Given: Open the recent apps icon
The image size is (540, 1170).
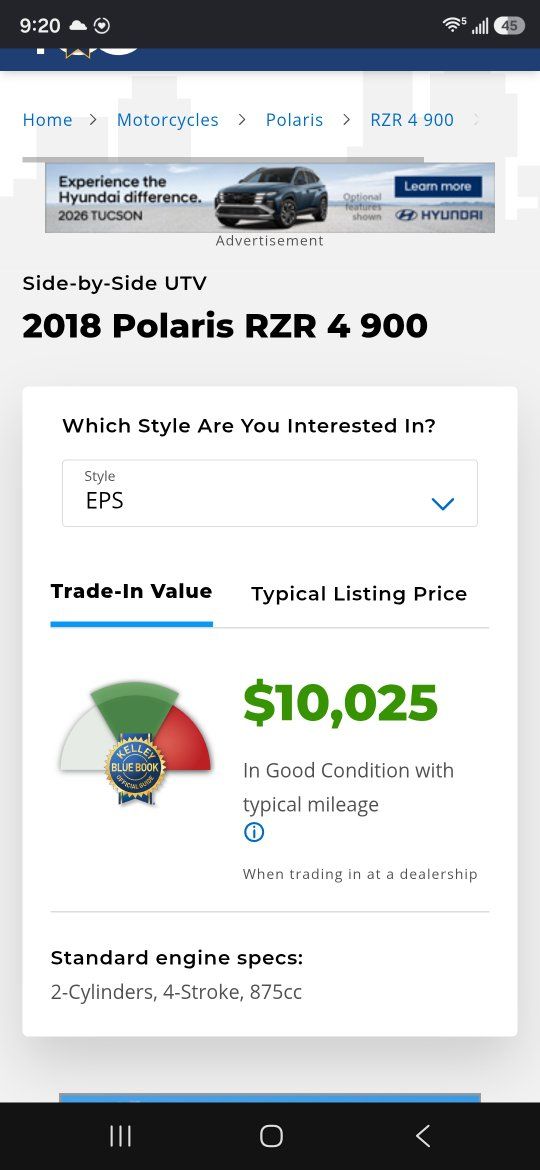Looking at the screenshot, I should (x=120, y=1136).
